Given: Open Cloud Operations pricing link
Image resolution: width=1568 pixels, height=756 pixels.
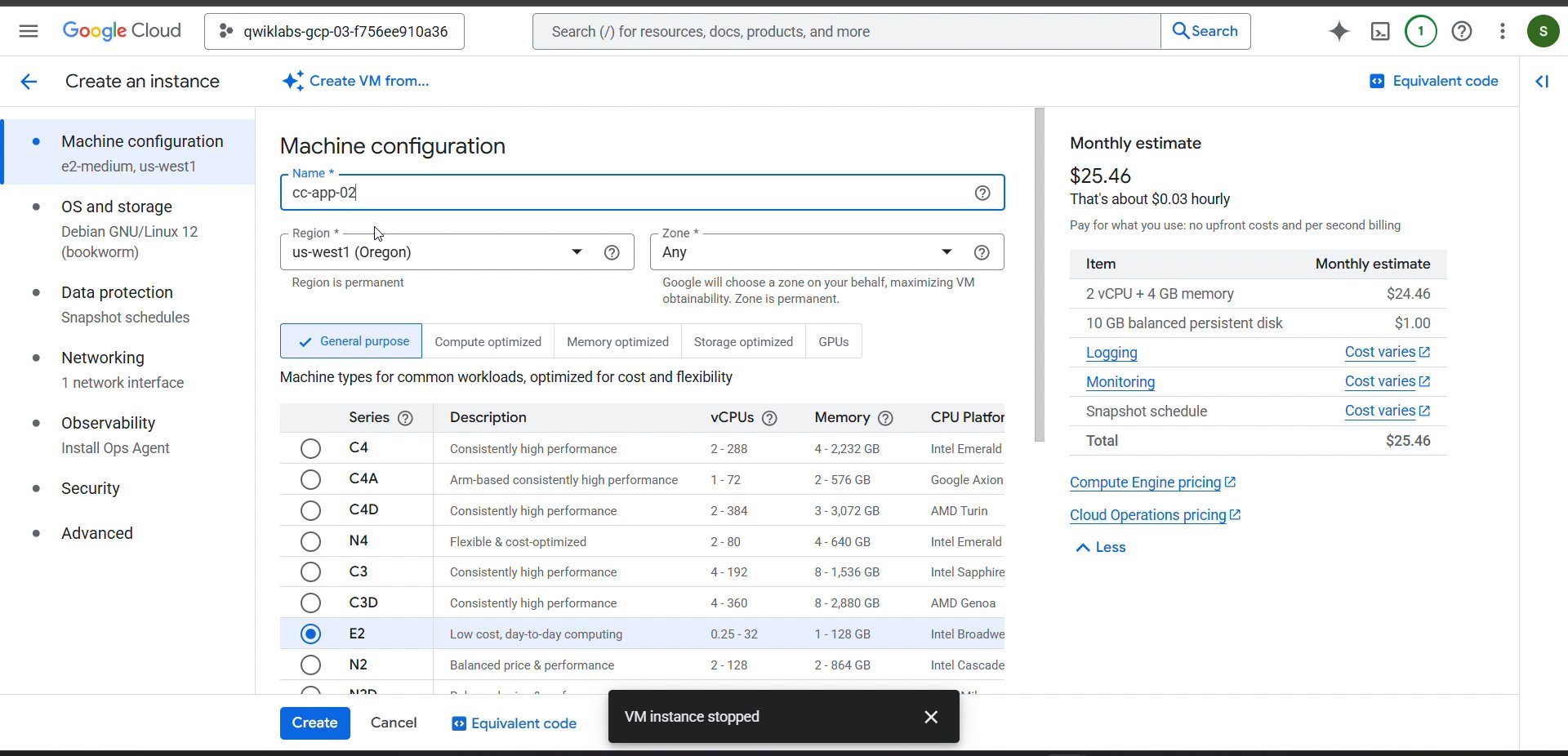Looking at the screenshot, I should (1156, 515).
